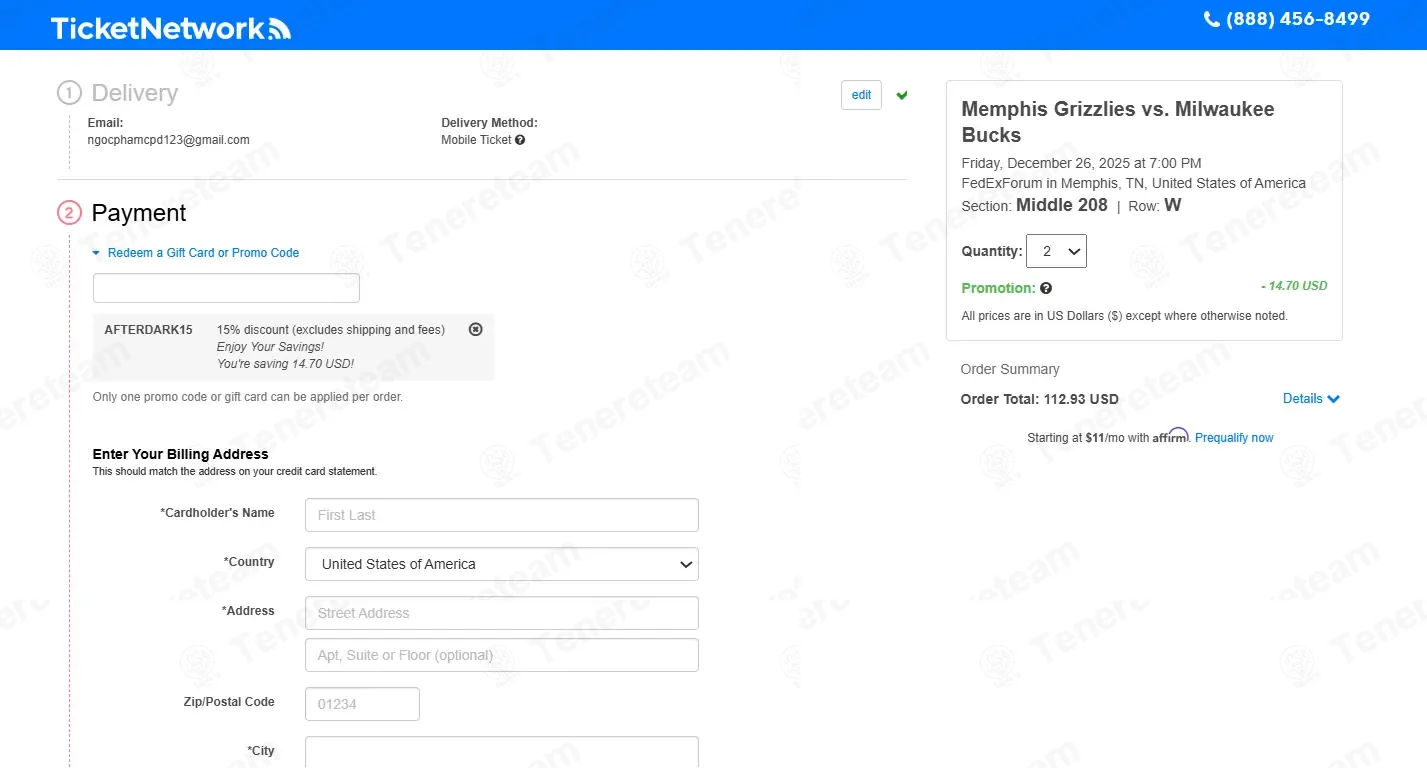This screenshot has height=768, width=1427.
Task: Open Promotion help question mark icon
Action: pos(1046,288)
